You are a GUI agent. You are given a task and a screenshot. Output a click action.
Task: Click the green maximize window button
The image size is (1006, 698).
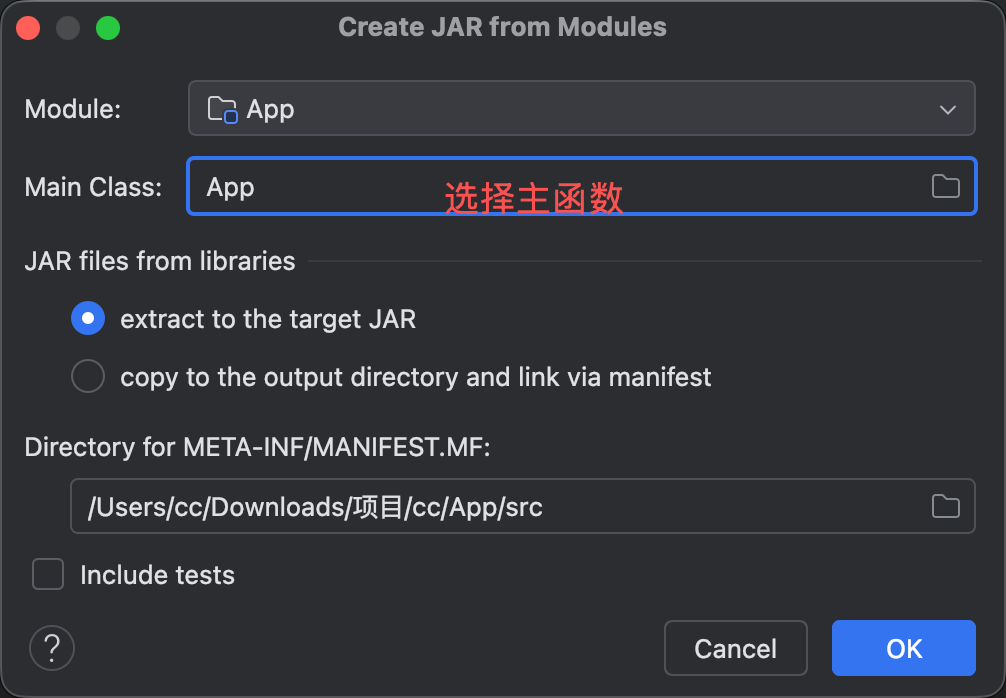108,28
